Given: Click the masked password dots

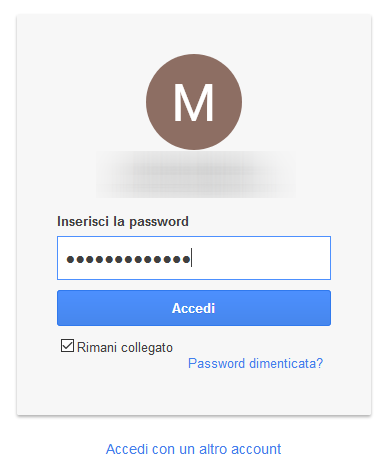Looking at the screenshot, I should pos(128,259).
